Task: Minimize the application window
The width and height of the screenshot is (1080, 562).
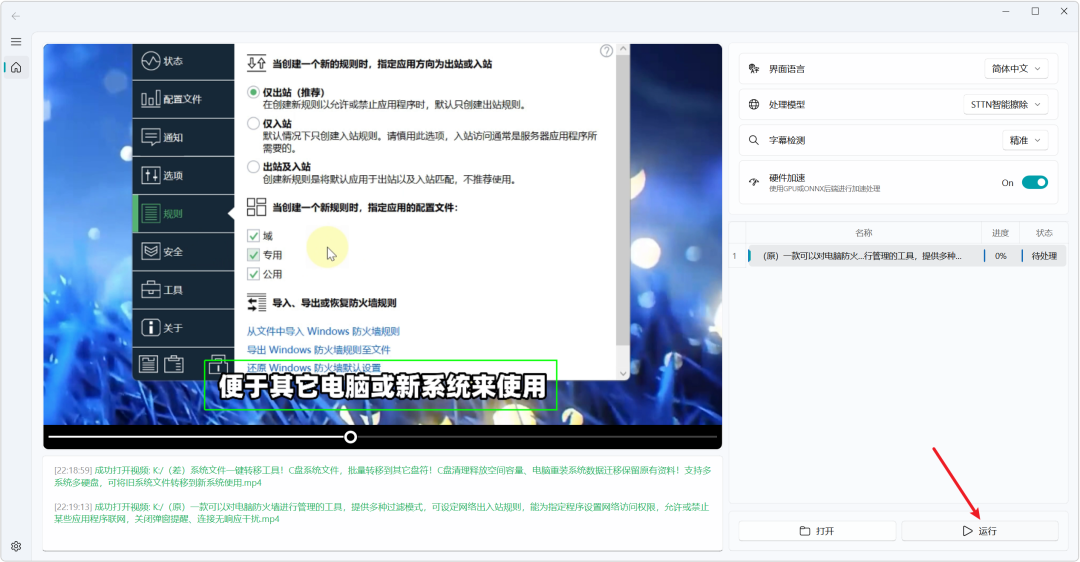Action: click(x=1006, y=11)
